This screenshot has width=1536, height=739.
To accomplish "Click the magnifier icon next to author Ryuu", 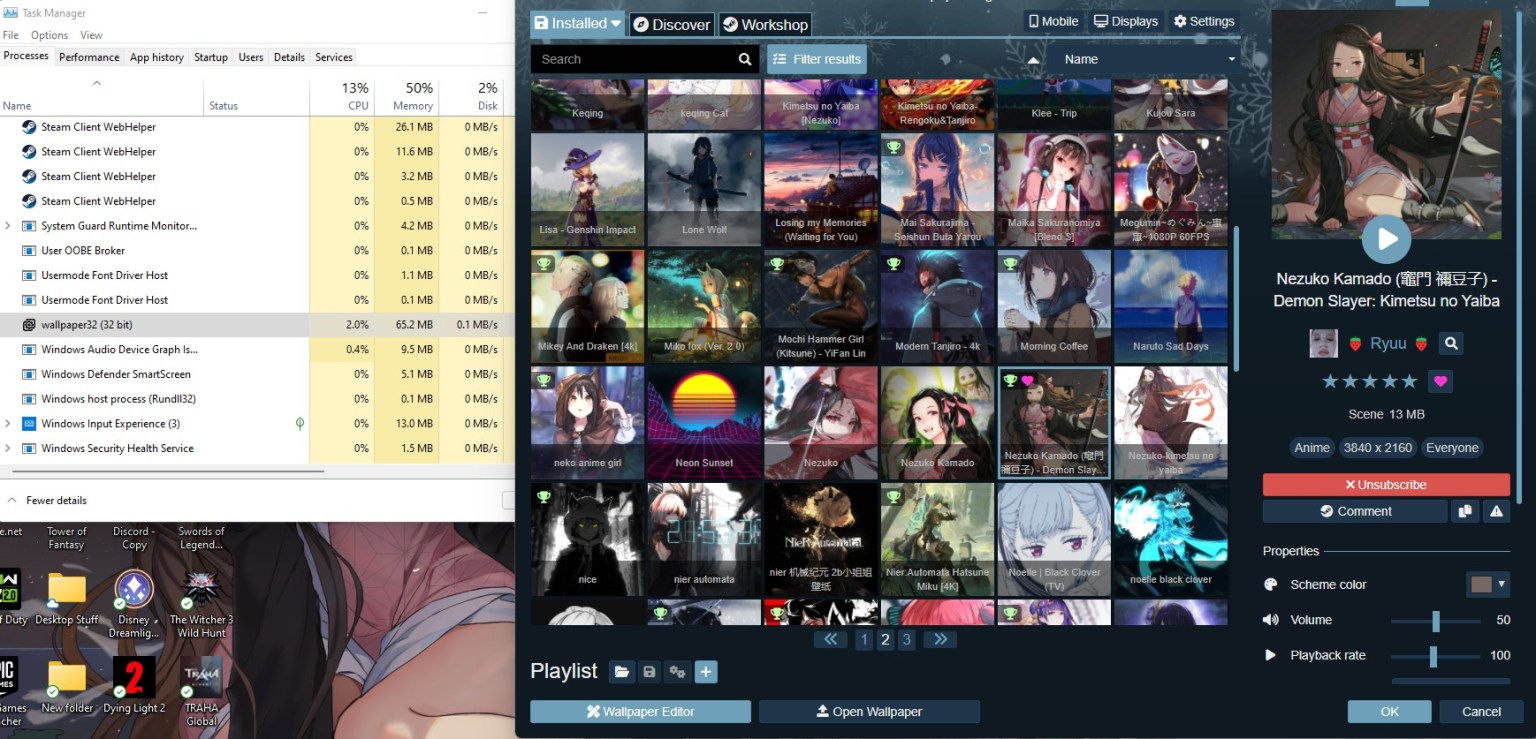I will pyautogui.click(x=1451, y=344).
